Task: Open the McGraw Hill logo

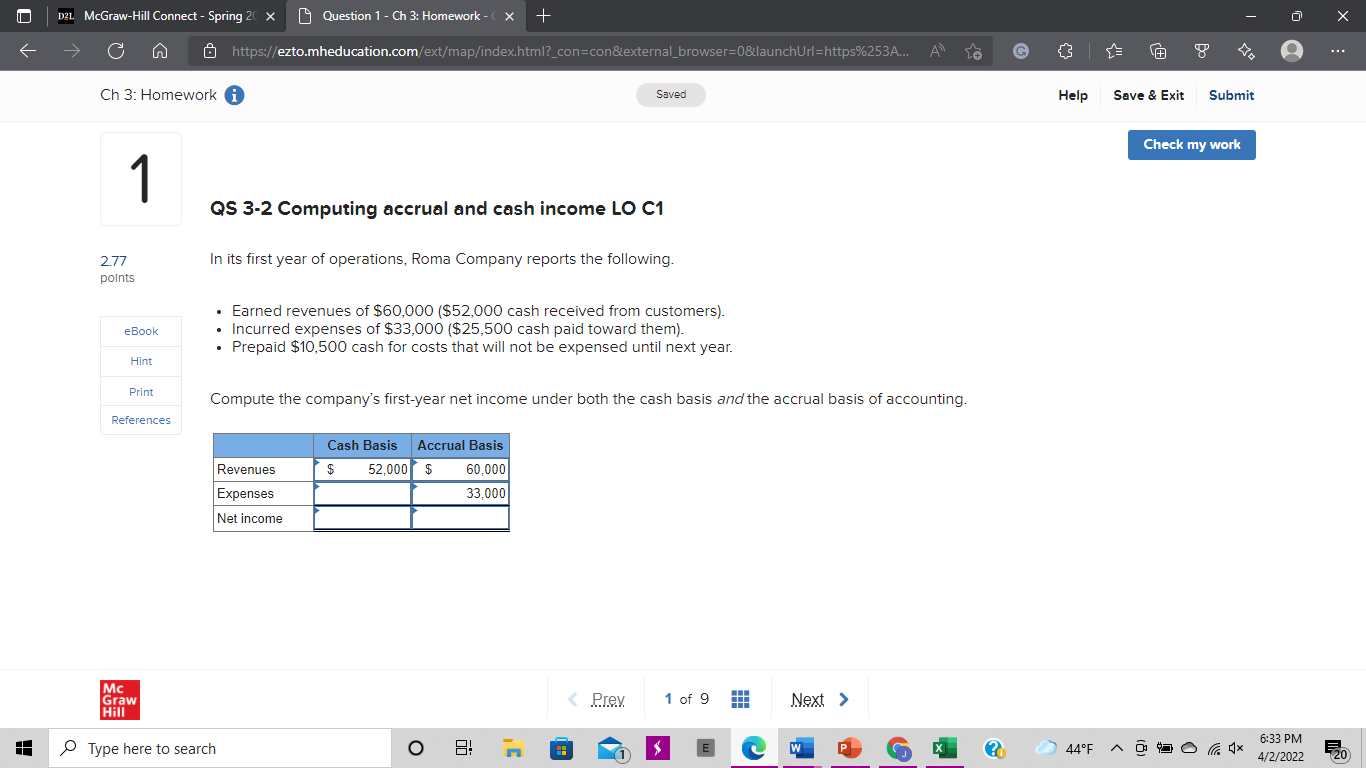Action: (x=119, y=699)
